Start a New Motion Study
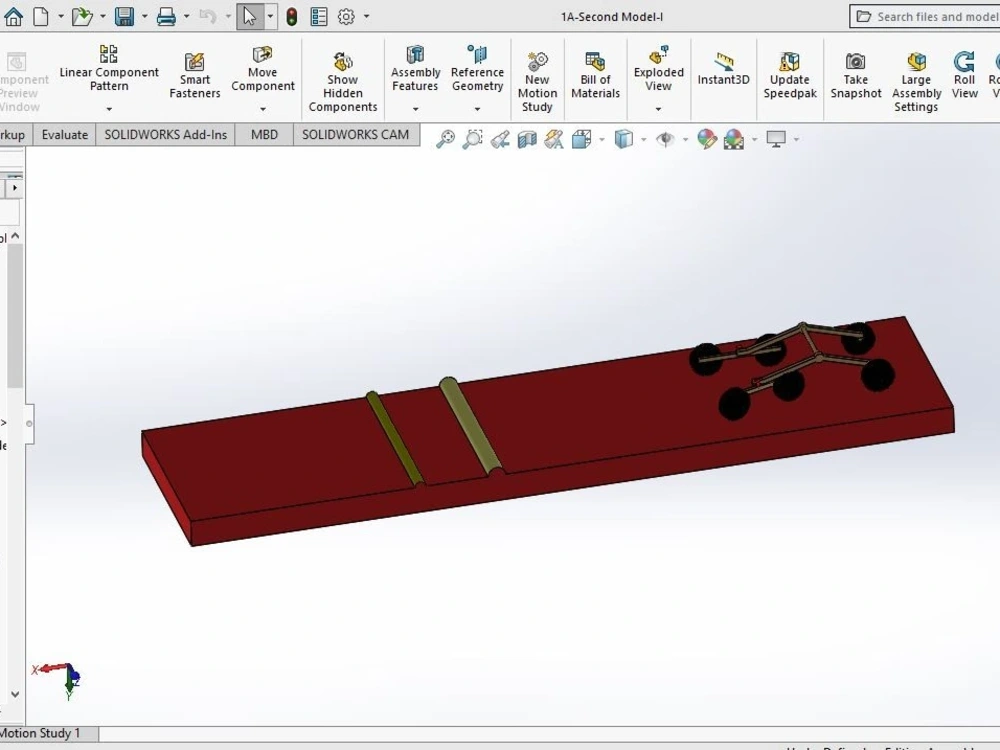 537,82
